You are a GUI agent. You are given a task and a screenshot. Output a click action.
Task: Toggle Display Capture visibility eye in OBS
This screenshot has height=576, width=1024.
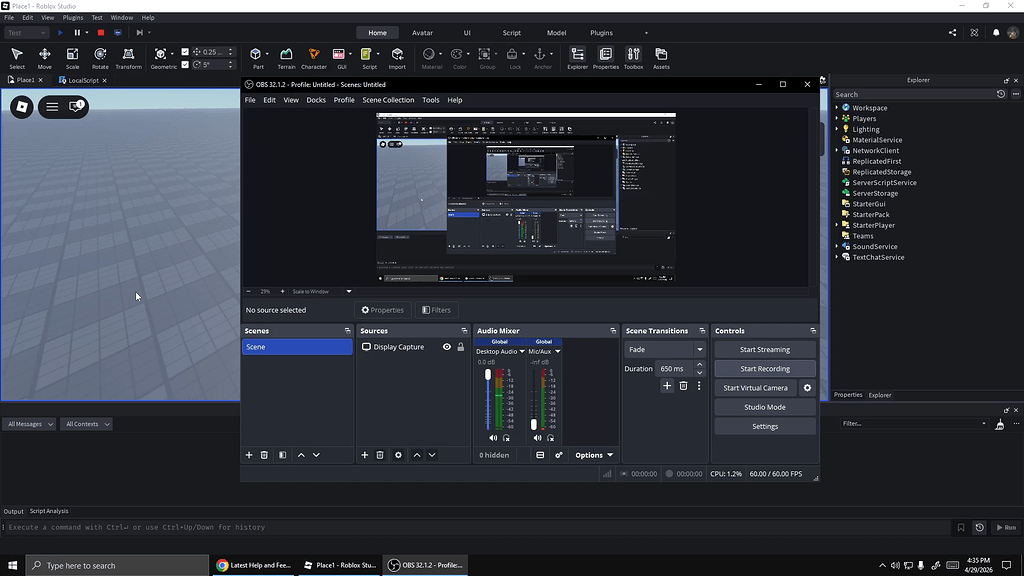click(x=447, y=347)
